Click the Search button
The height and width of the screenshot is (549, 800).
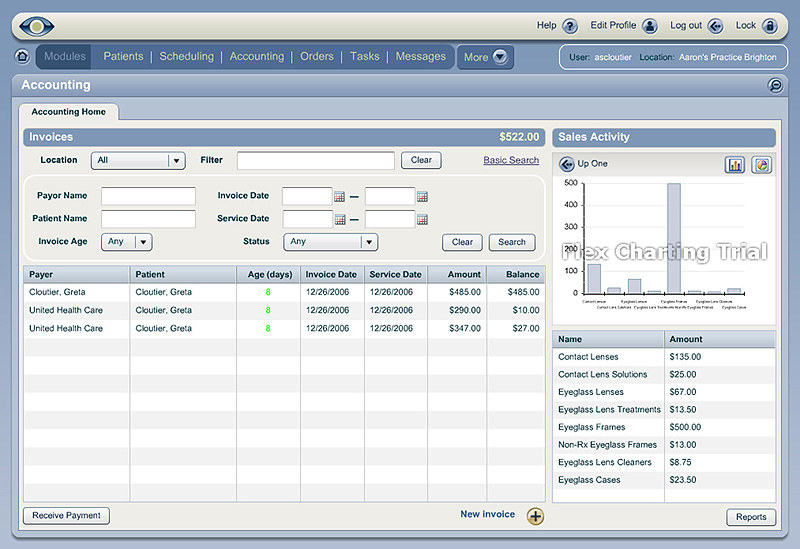tap(512, 242)
